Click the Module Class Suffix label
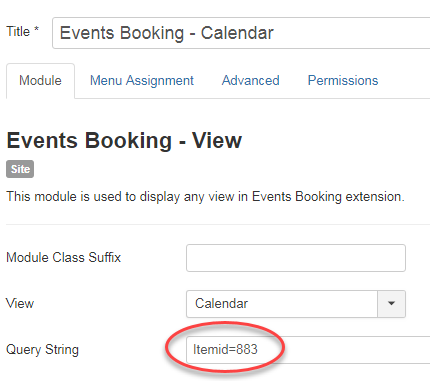 [63, 258]
